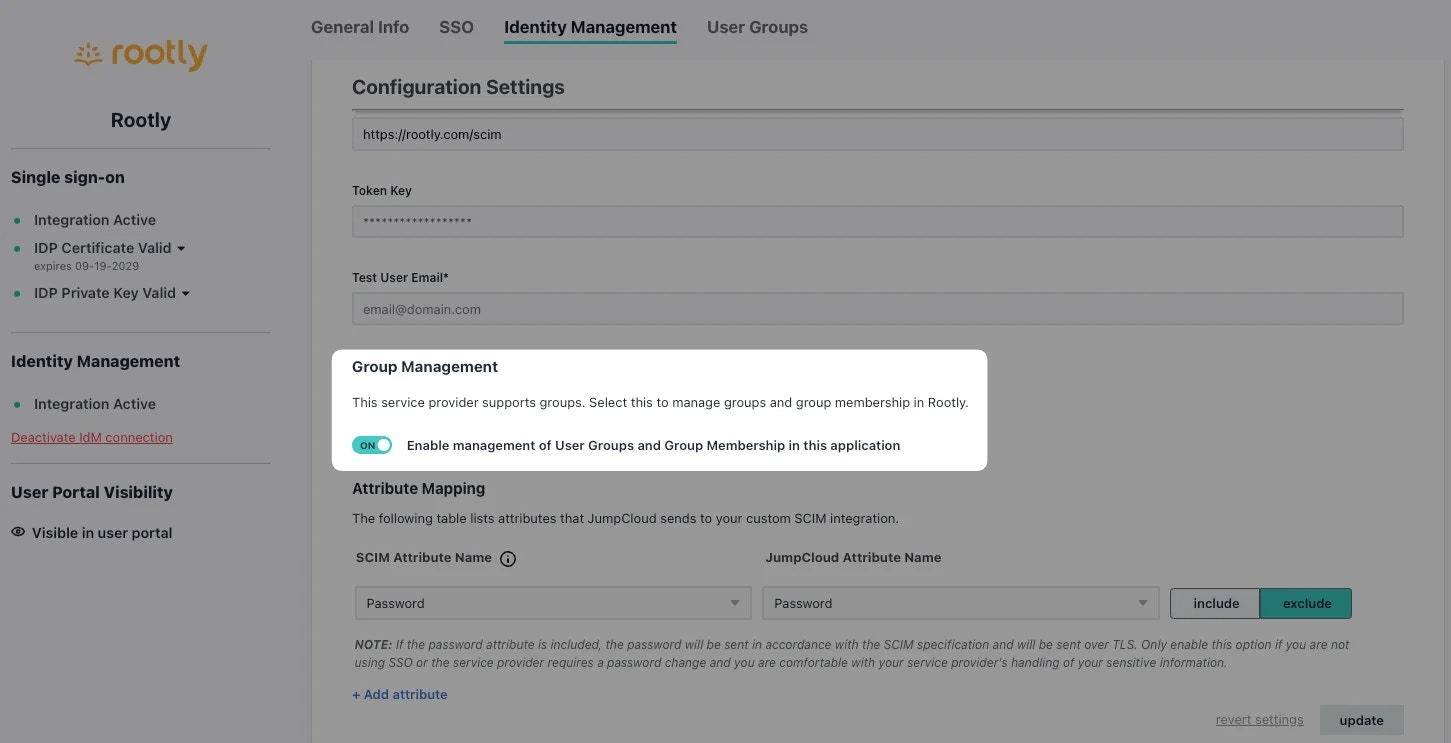The image size is (1451, 743).
Task: Toggle User Groups management switch off
Action: click(x=372, y=445)
